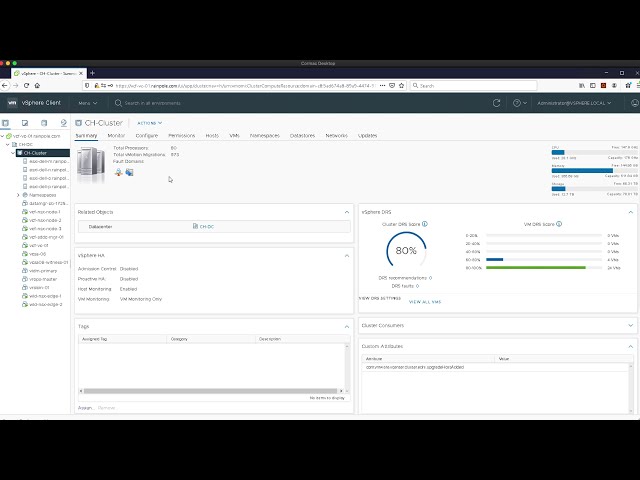Expand the Namespaces tree node

[18, 195]
